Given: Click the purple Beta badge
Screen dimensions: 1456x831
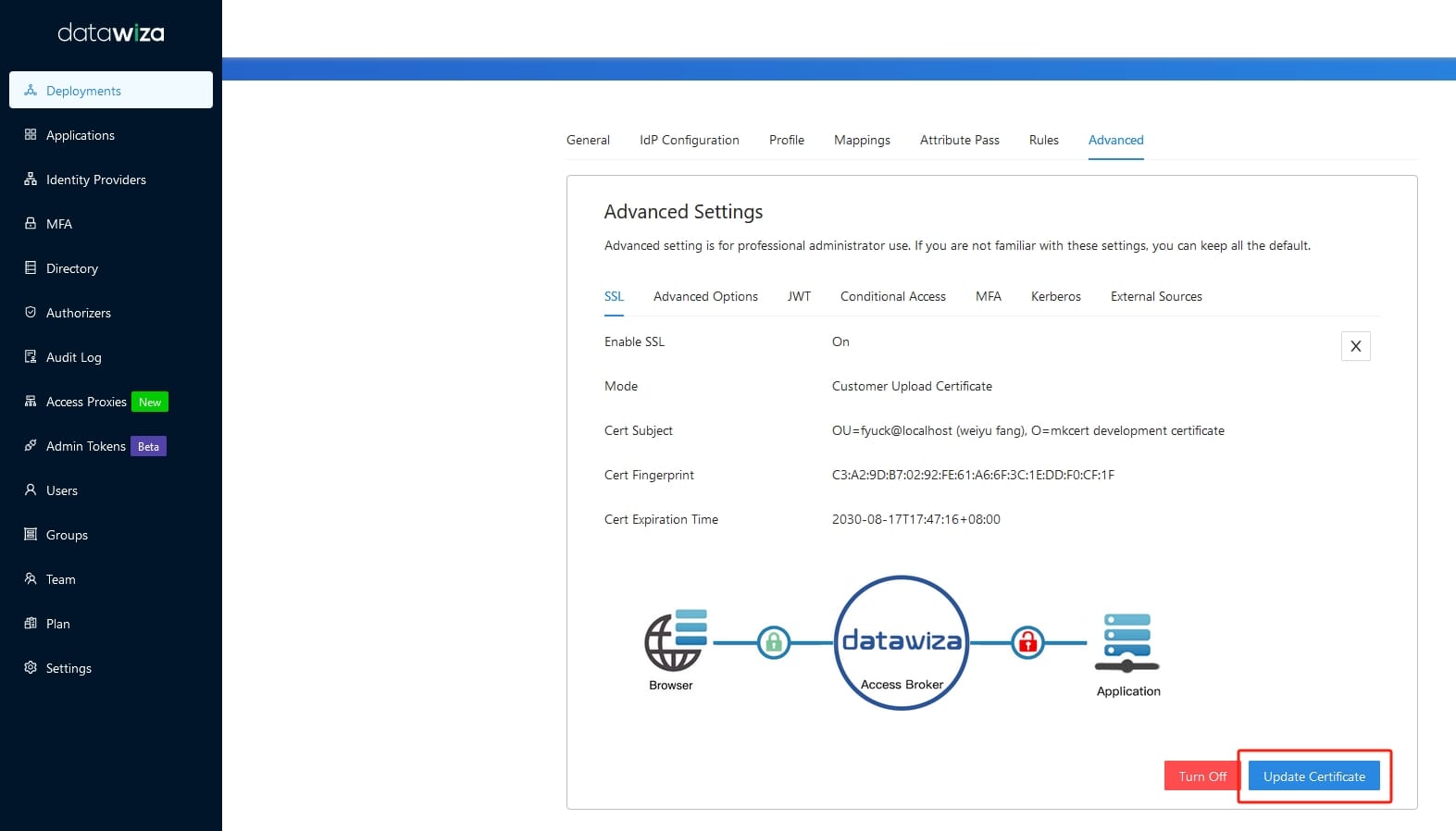Looking at the screenshot, I should pyautogui.click(x=148, y=446).
